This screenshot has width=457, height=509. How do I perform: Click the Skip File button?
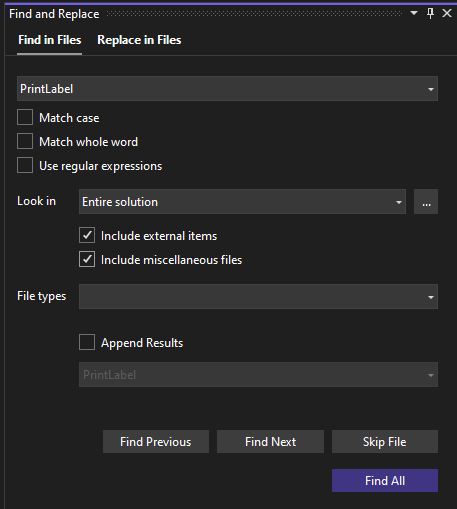385,442
